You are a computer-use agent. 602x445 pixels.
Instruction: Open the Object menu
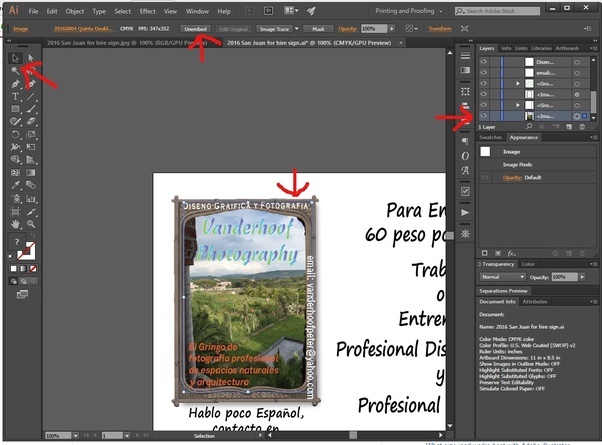[74, 11]
